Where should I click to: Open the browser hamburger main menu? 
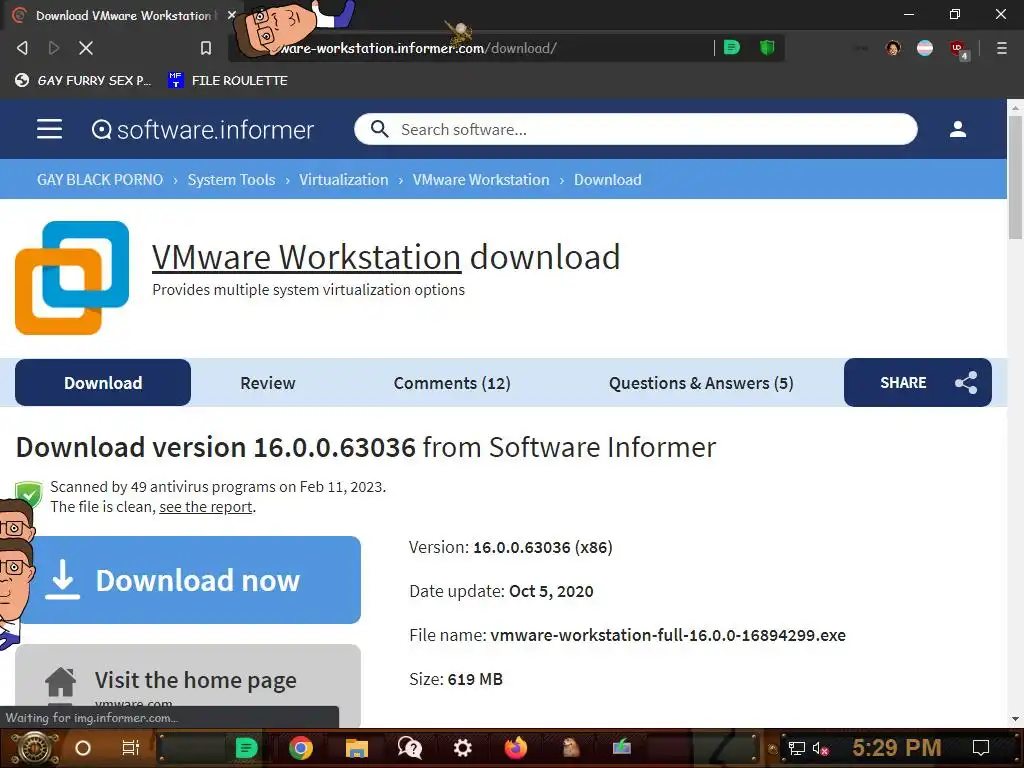[1001, 48]
